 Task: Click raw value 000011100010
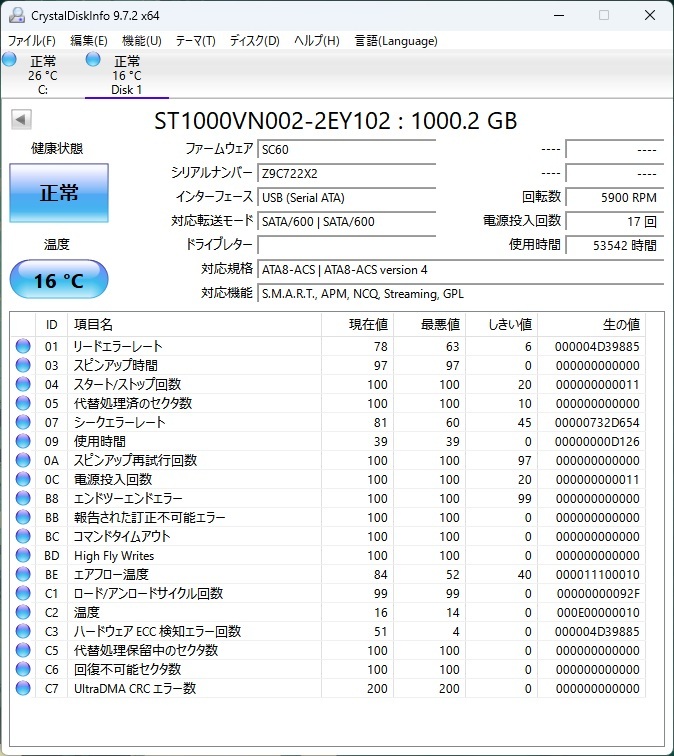597,575
